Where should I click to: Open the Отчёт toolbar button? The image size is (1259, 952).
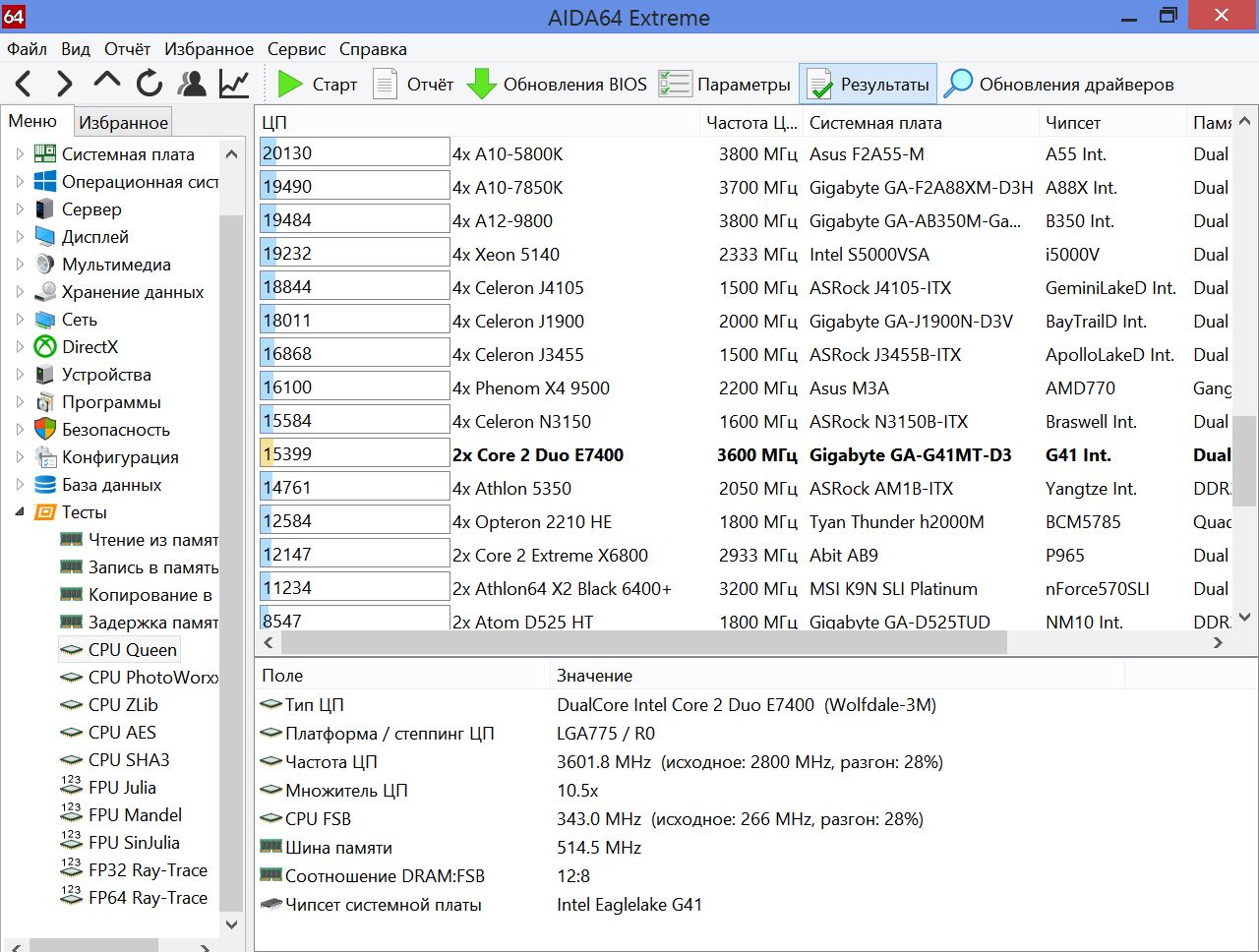click(x=413, y=85)
